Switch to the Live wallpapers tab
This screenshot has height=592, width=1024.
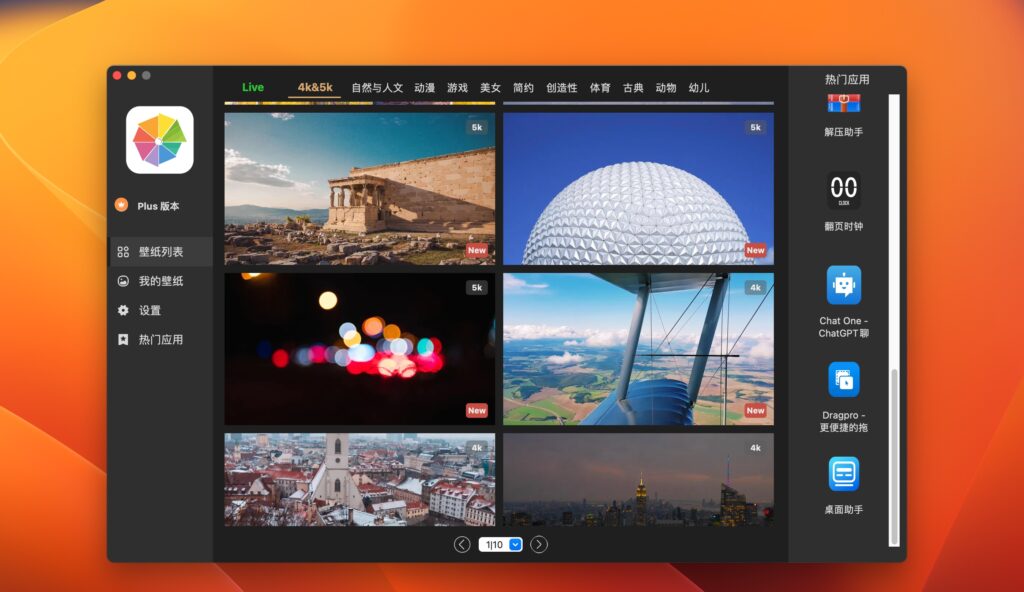[x=252, y=87]
